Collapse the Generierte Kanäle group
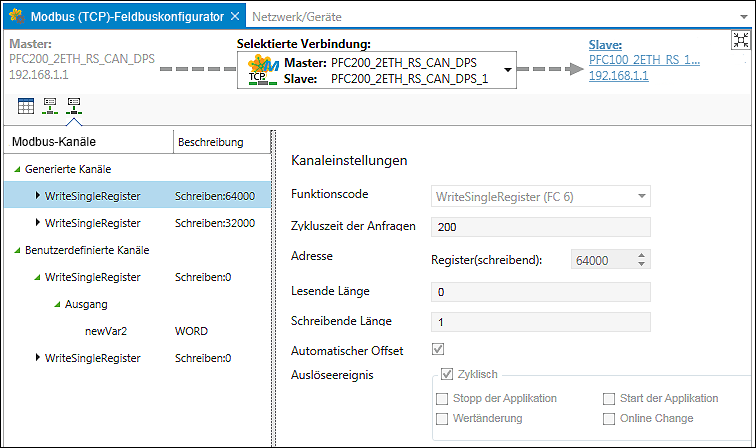Viewport: 756px width, 448px height. point(17,169)
